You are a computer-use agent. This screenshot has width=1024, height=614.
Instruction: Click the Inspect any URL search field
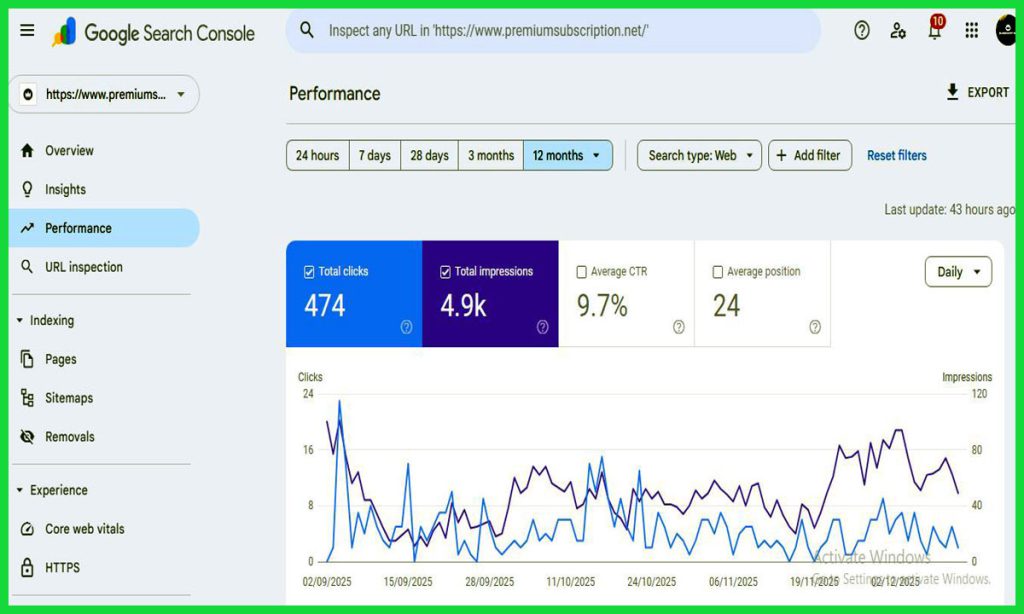tap(560, 31)
